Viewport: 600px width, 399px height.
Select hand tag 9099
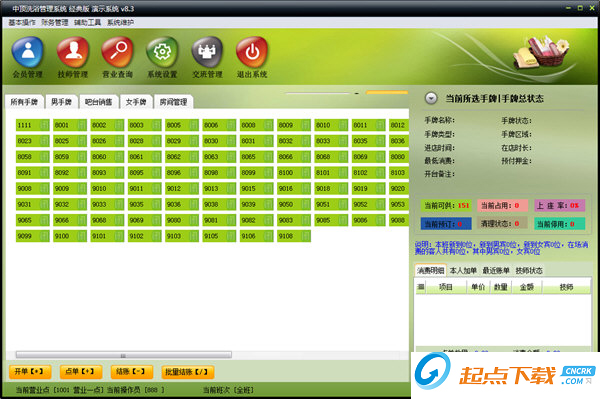[x=33, y=236]
